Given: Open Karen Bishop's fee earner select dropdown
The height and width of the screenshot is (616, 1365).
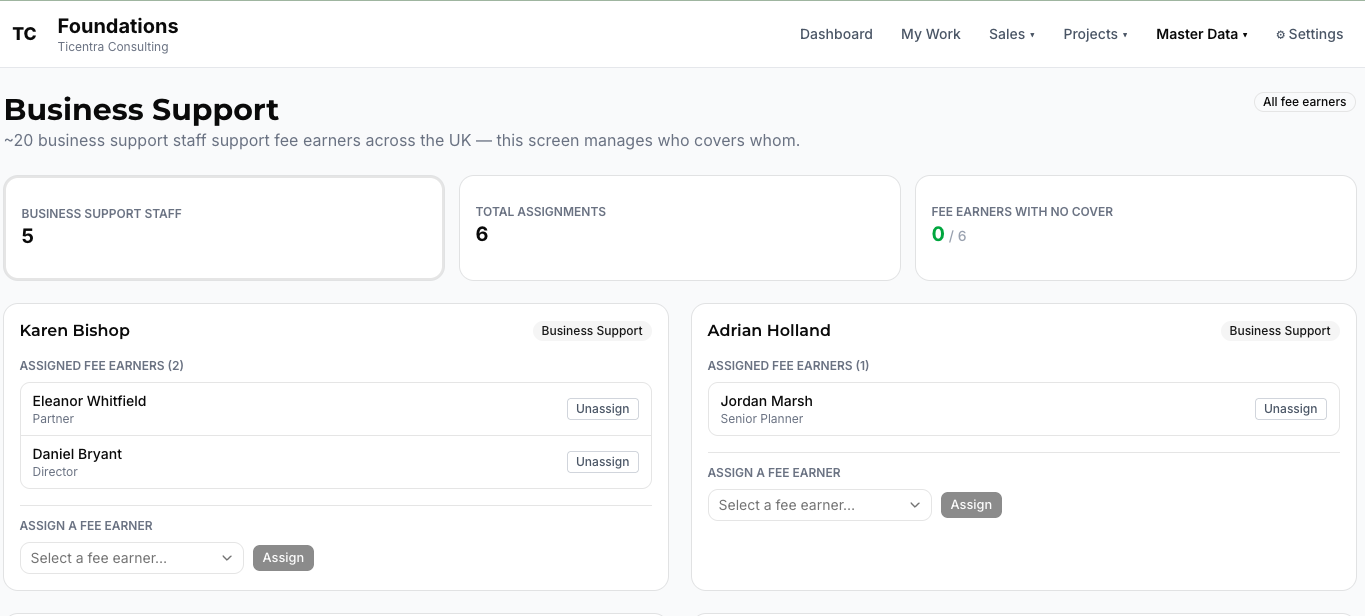Looking at the screenshot, I should pyautogui.click(x=132, y=558).
